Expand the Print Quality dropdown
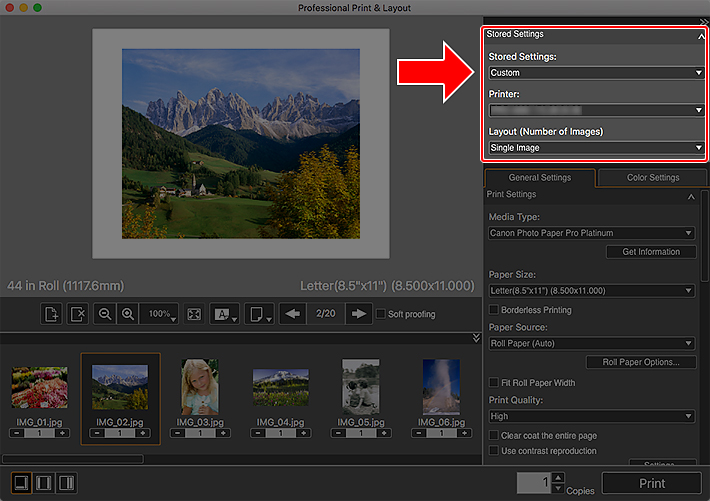710x501 pixels. [591, 416]
